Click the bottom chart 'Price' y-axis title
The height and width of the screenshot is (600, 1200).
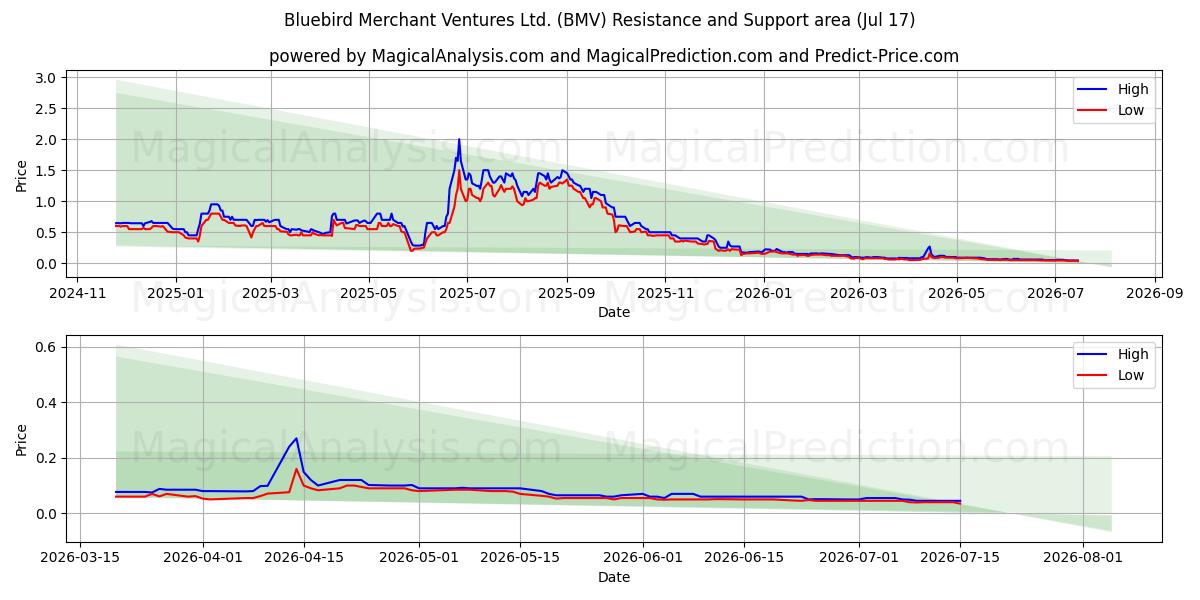(21, 439)
